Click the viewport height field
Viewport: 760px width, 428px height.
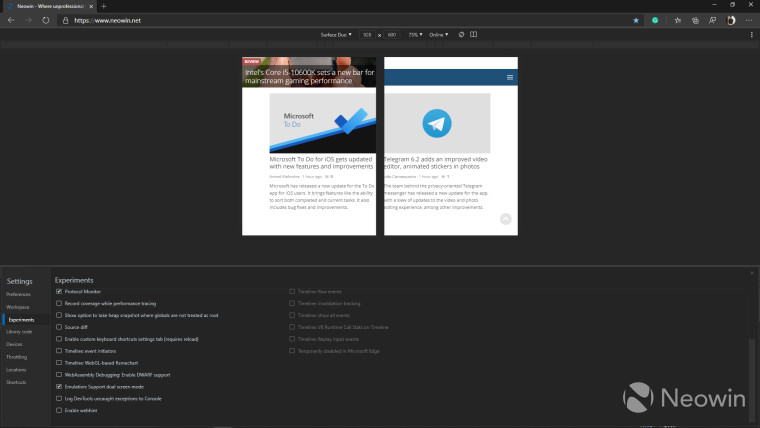coord(392,35)
